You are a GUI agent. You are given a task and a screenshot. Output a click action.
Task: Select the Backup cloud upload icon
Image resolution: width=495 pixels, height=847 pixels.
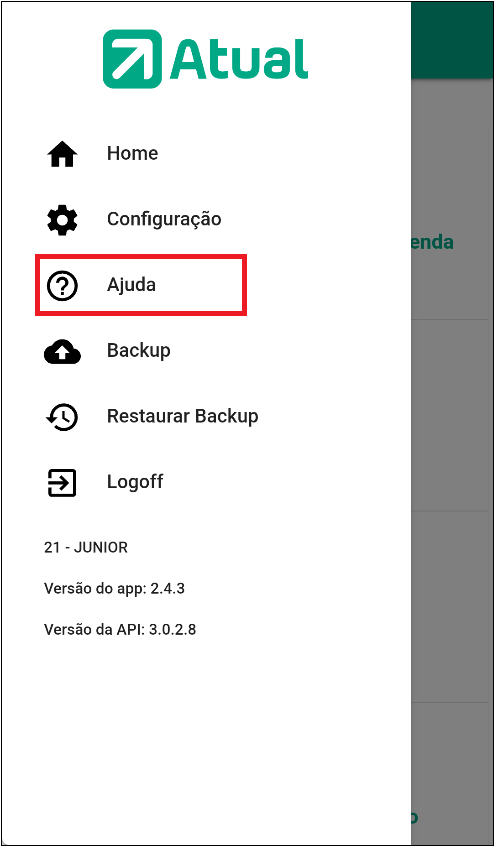tap(63, 352)
